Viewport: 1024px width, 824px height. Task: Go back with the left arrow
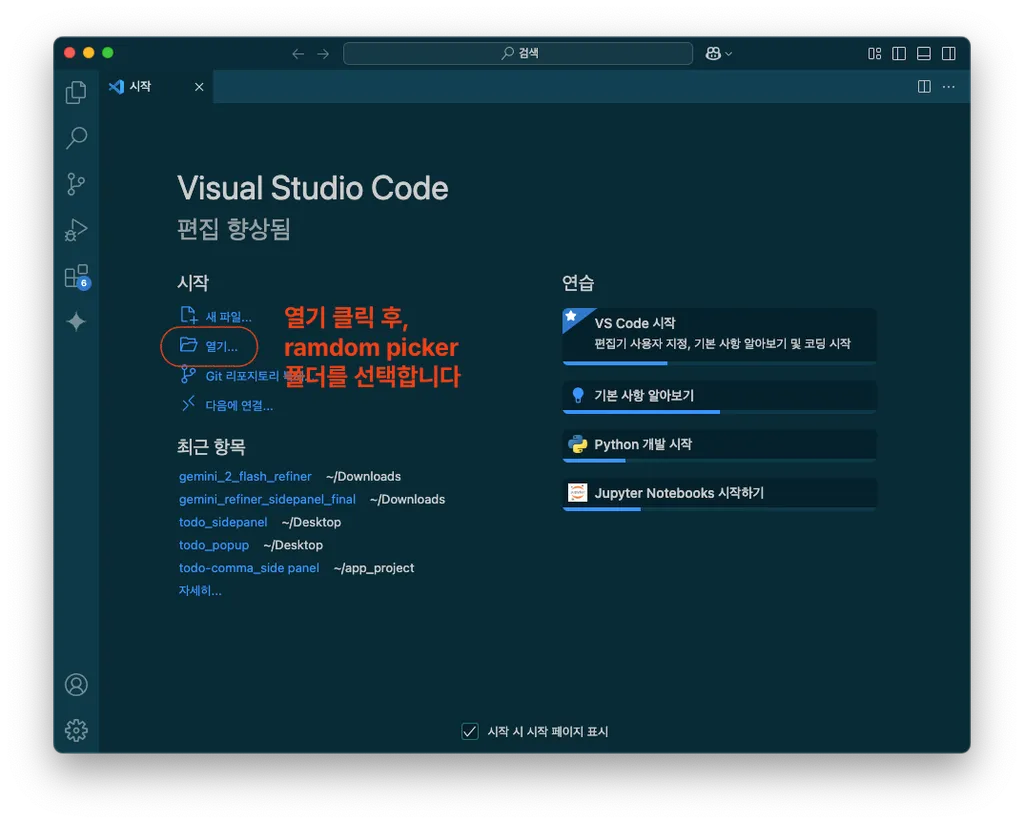click(298, 54)
